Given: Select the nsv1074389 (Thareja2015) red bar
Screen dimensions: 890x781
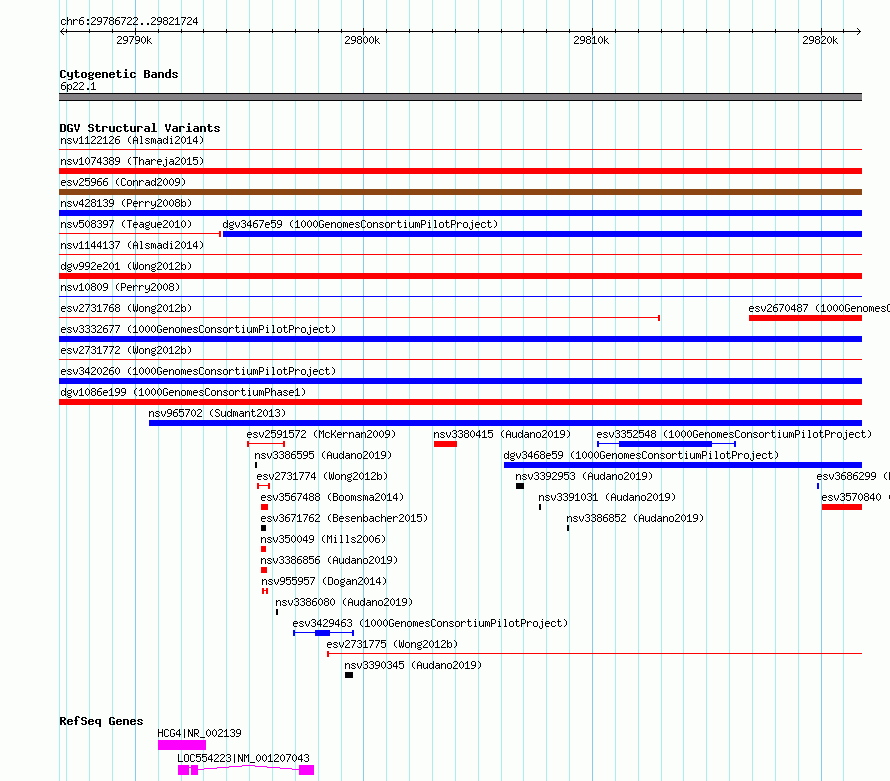Looking at the screenshot, I should pos(460,171).
